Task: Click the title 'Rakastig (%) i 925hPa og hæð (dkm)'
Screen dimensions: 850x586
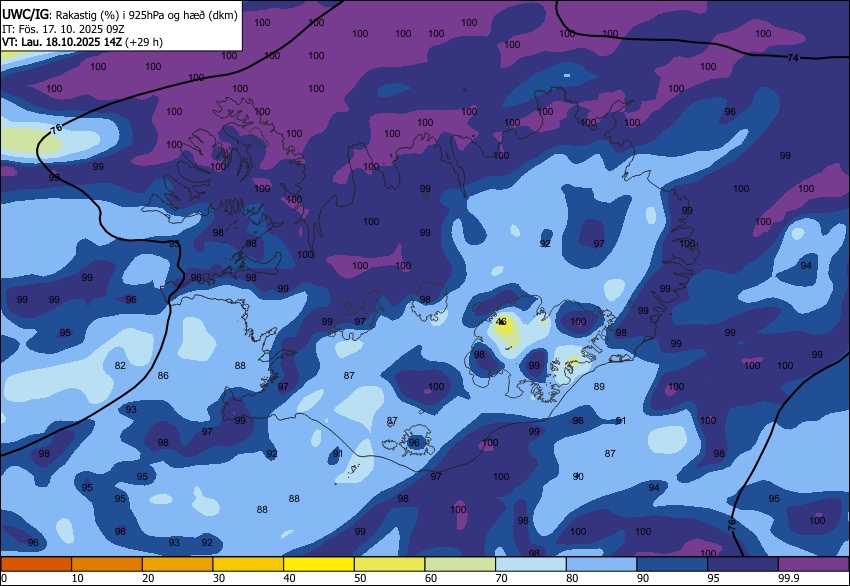Action: [x=146, y=15]
